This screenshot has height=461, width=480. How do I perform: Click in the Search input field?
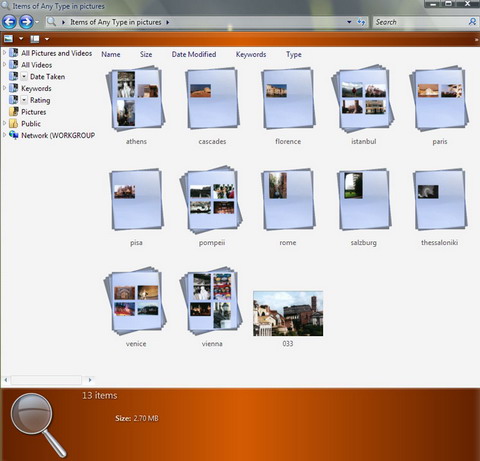421,22
